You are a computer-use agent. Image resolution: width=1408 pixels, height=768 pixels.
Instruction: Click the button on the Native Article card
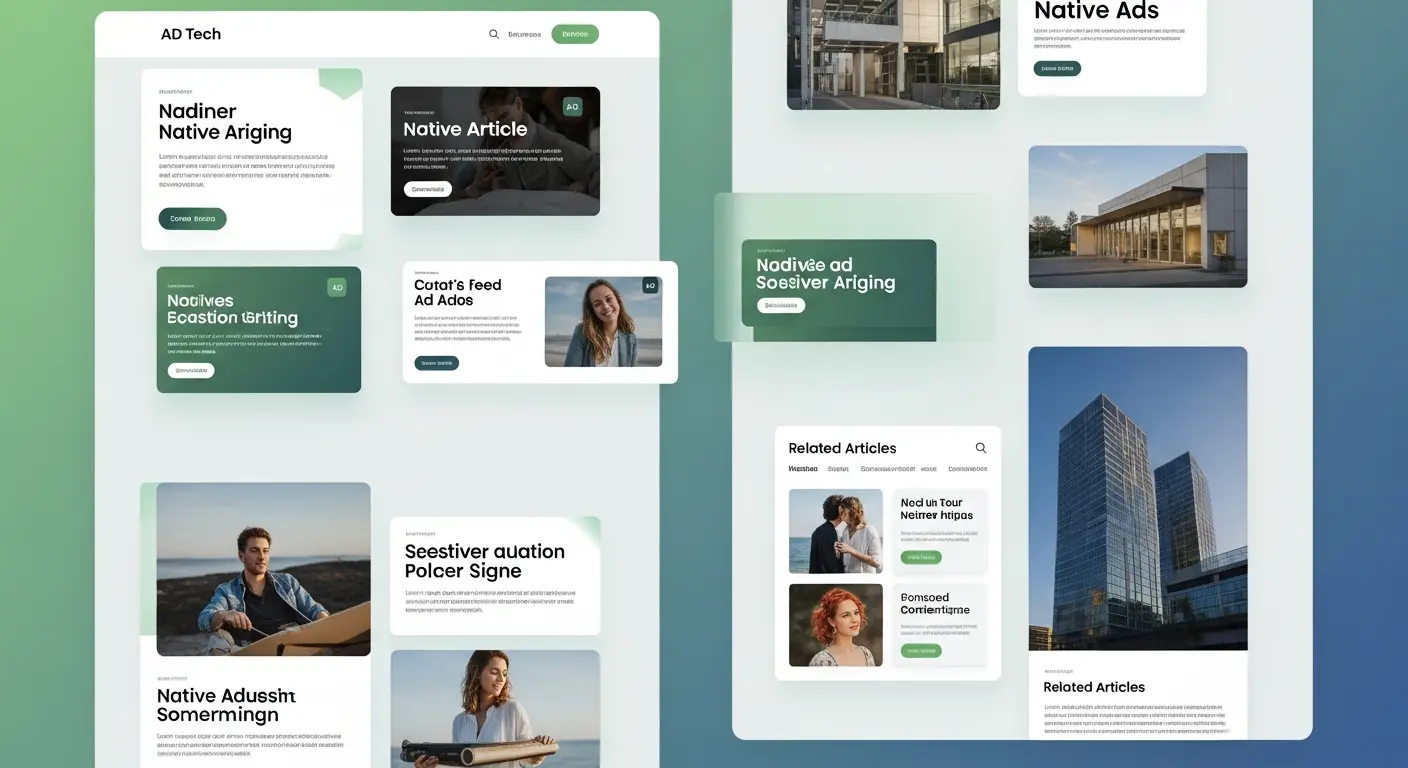[426, 188]
